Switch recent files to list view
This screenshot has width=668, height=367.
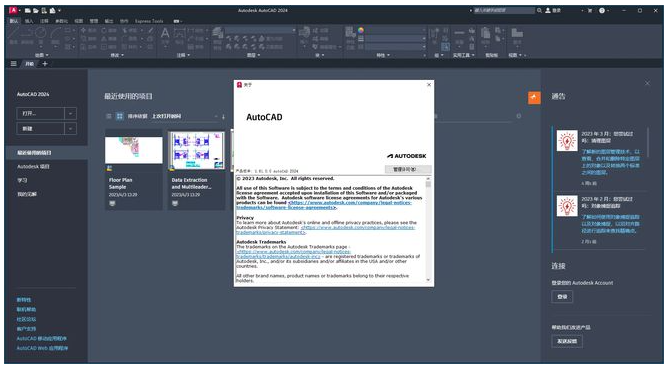tap(109, 116)
